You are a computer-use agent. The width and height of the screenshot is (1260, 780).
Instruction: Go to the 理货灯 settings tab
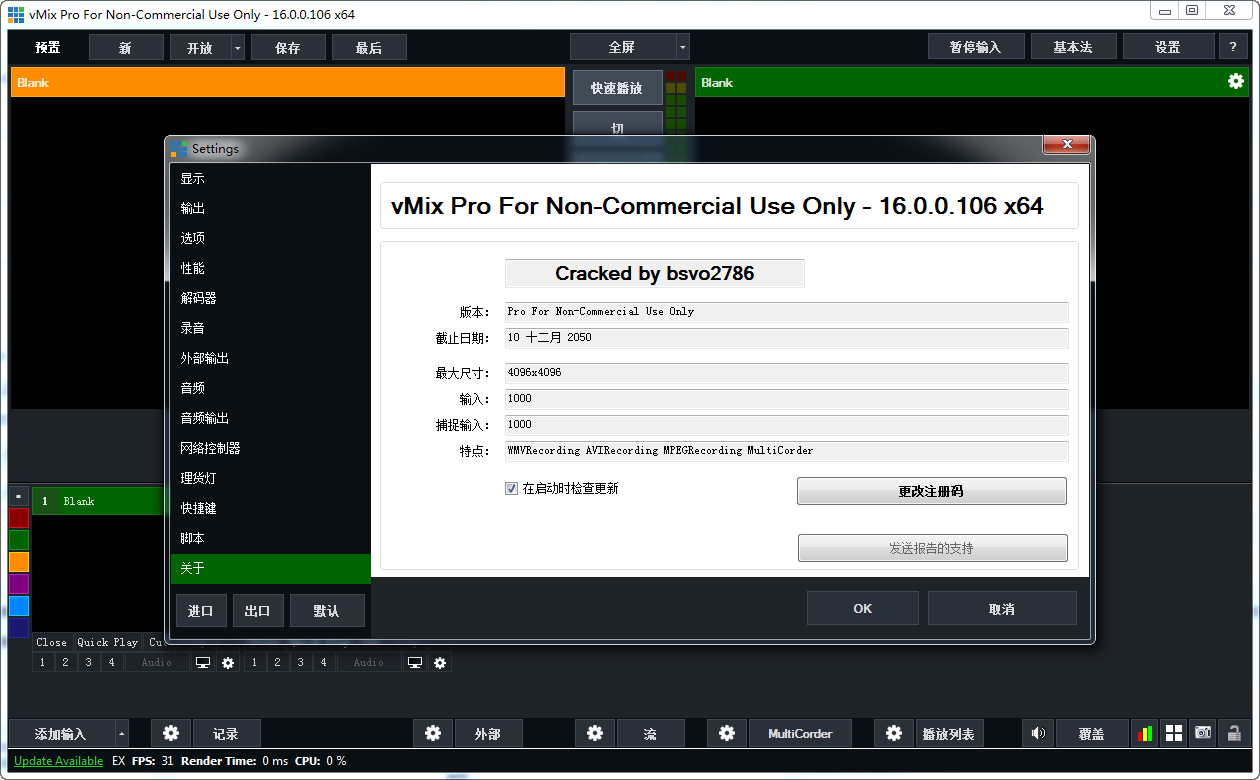click(x=271, y=479)
